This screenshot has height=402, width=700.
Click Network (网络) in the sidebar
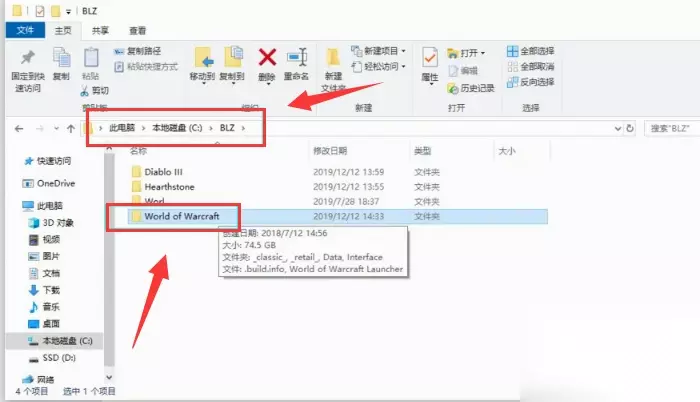(45, 379)
